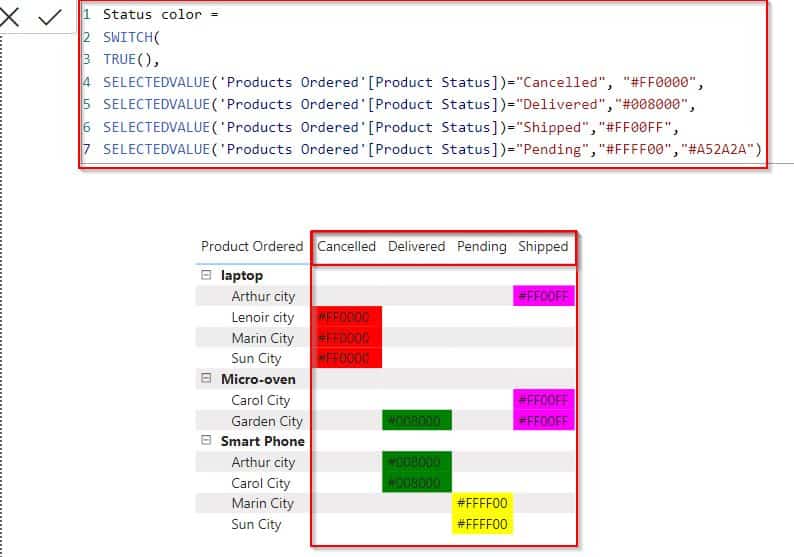Click the Shipped column header
This screenshot has height=557, width=794.
point(543,247)
